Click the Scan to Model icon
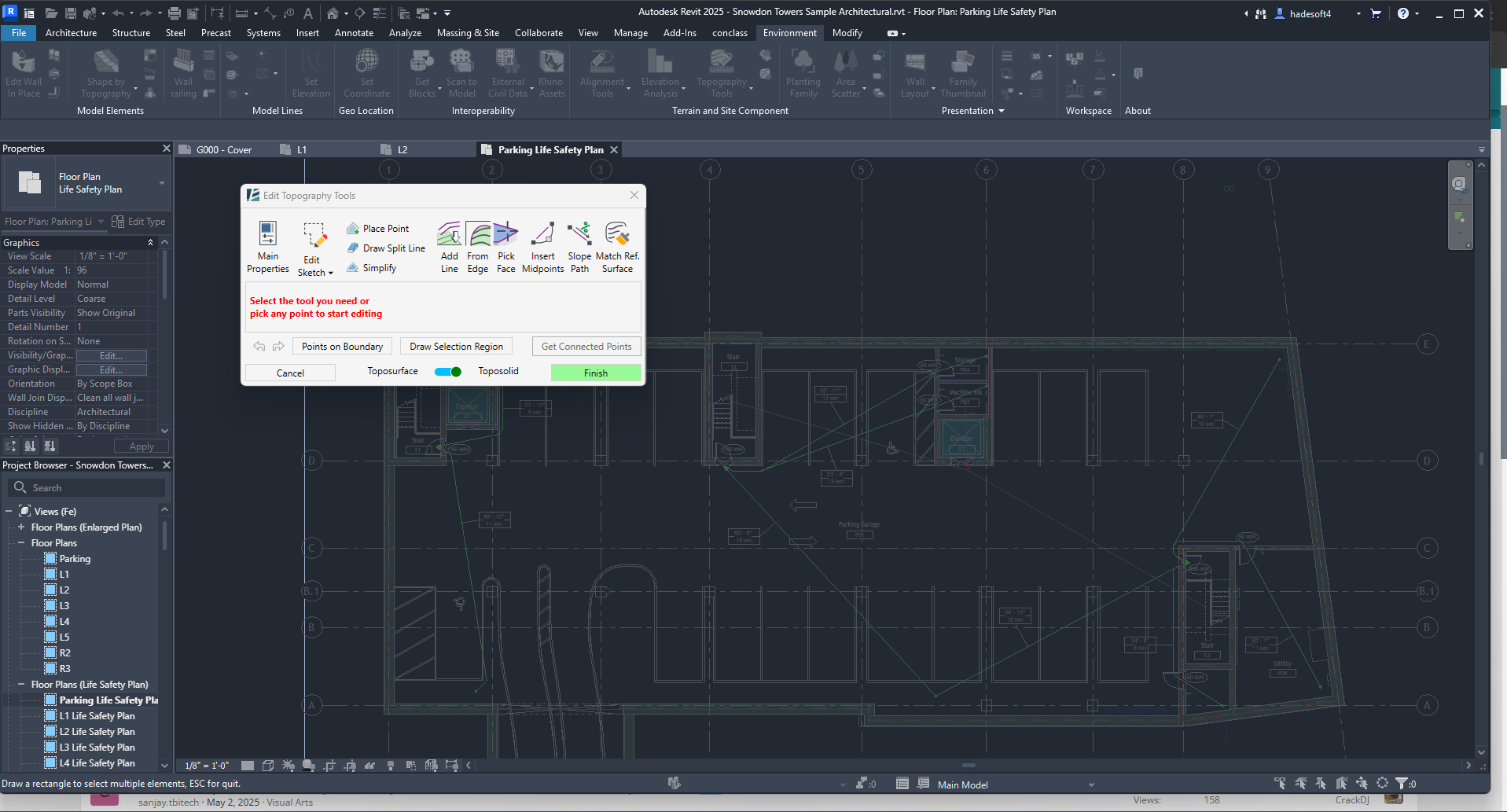This screenshot has height=812, width=1507. pyautogui.click(x=461, y=61)
